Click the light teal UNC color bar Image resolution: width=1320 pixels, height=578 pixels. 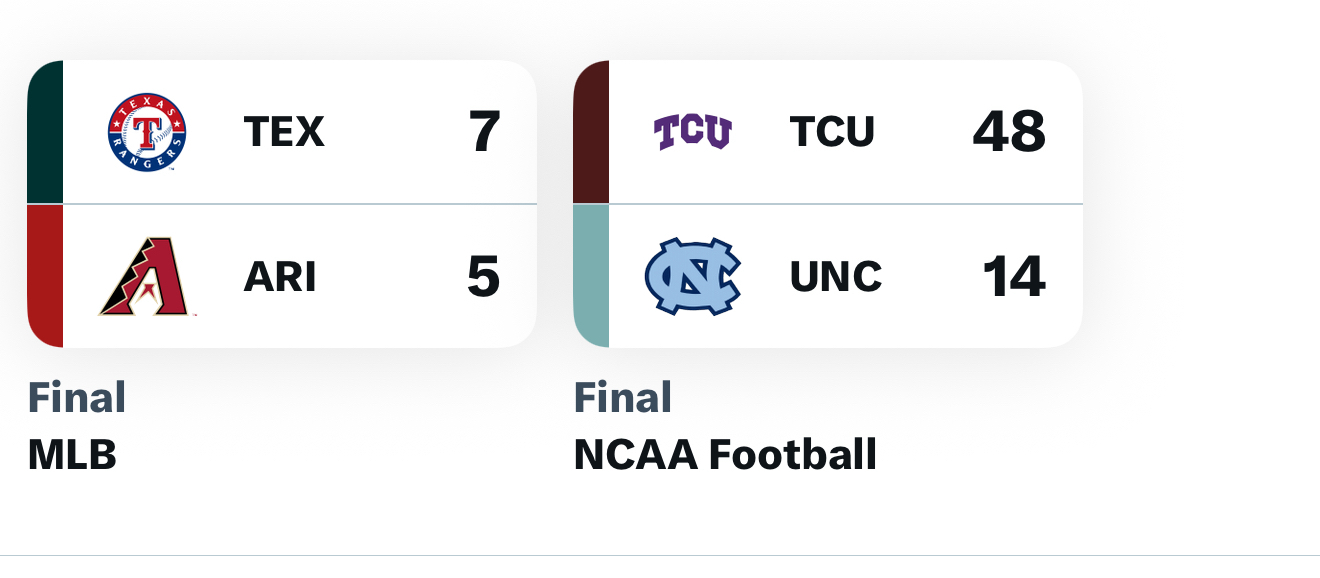point(591,277)
